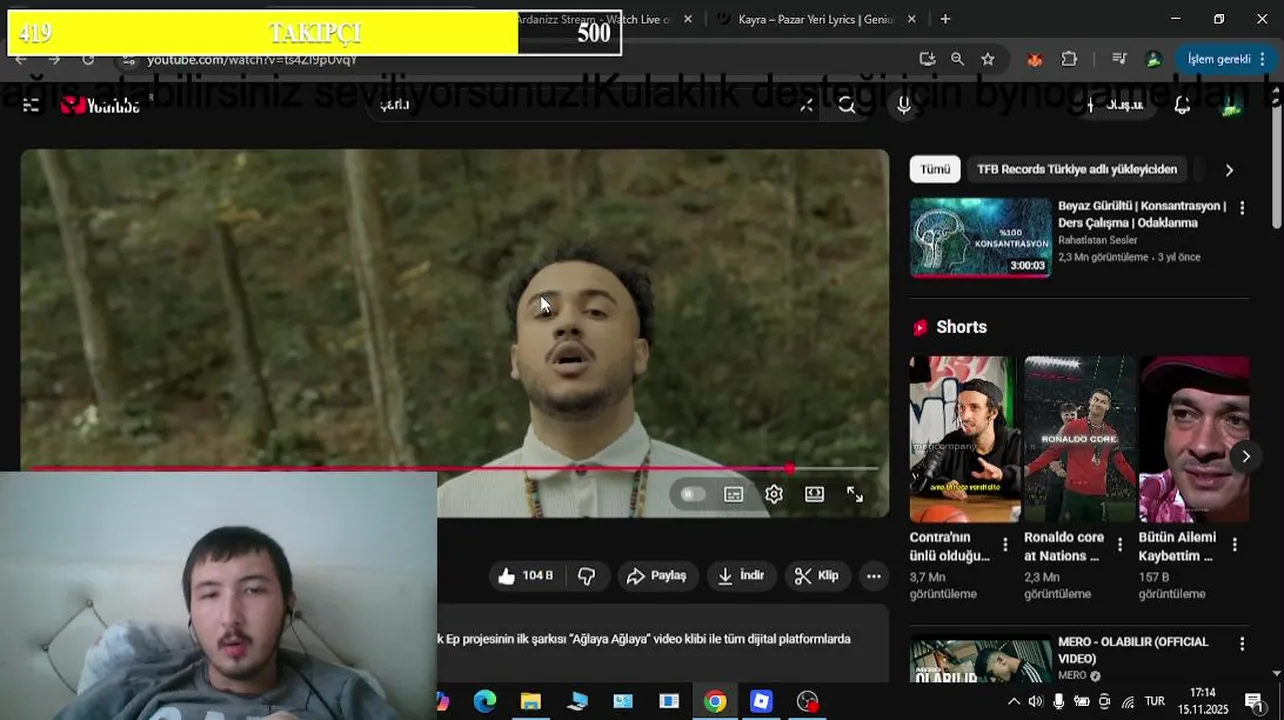Dislike the video with thumbs down

[587, 576]
